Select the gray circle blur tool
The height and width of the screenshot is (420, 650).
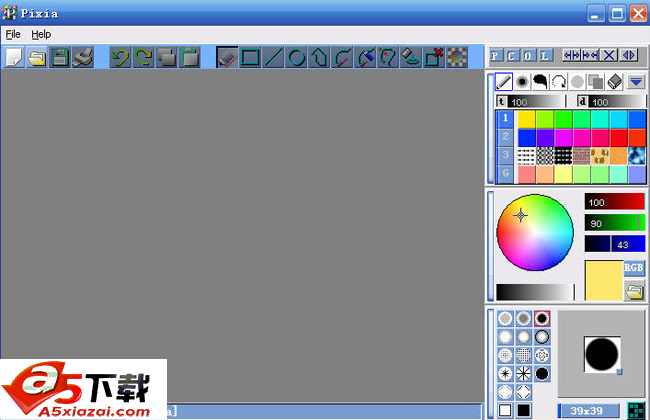pyautogui.click(x=577, y=82)
